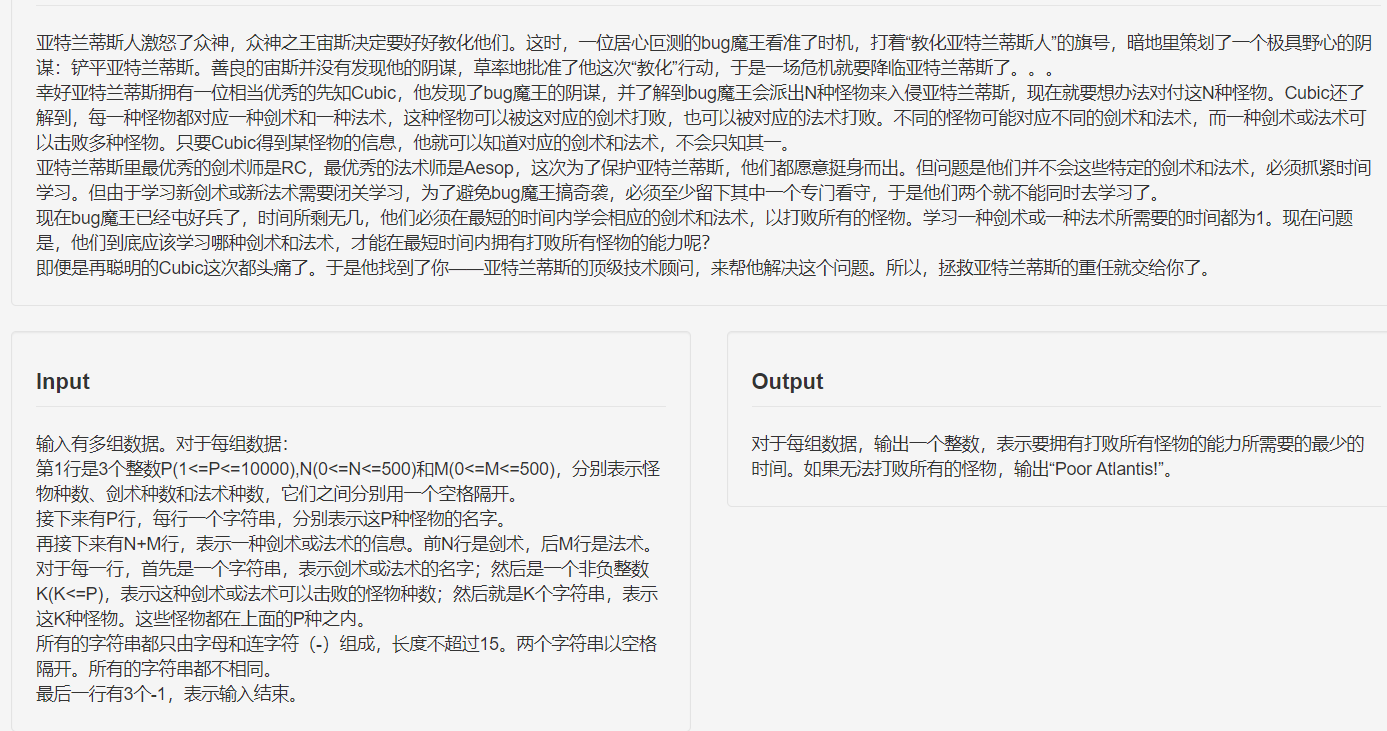Click the paragraph starting 亚特兰蒂斯人激怒了众神
This screenshot has width=1387, height=731.
point(704,56)
